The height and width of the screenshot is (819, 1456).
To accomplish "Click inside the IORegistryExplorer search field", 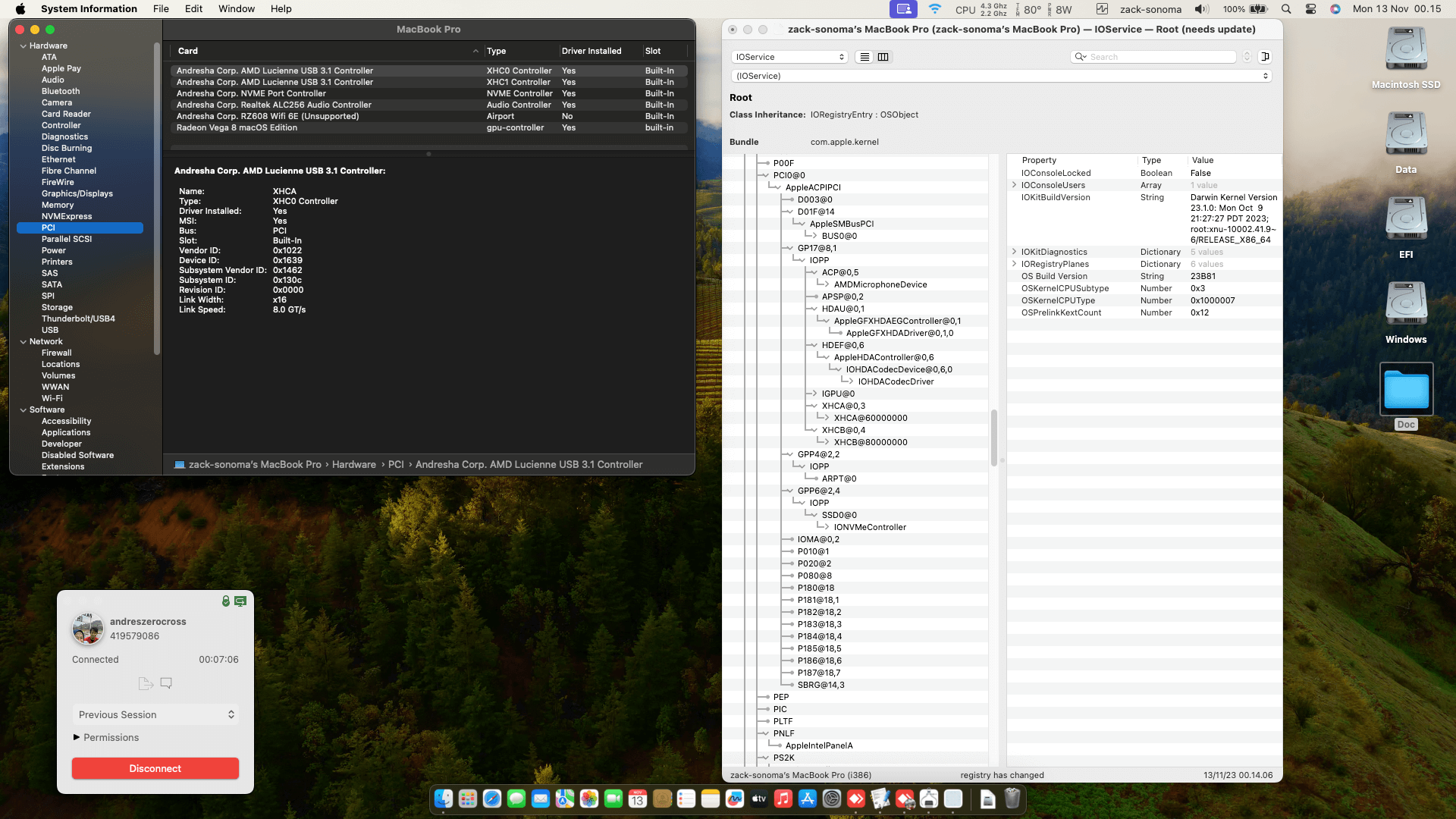I will [1153, 56].
